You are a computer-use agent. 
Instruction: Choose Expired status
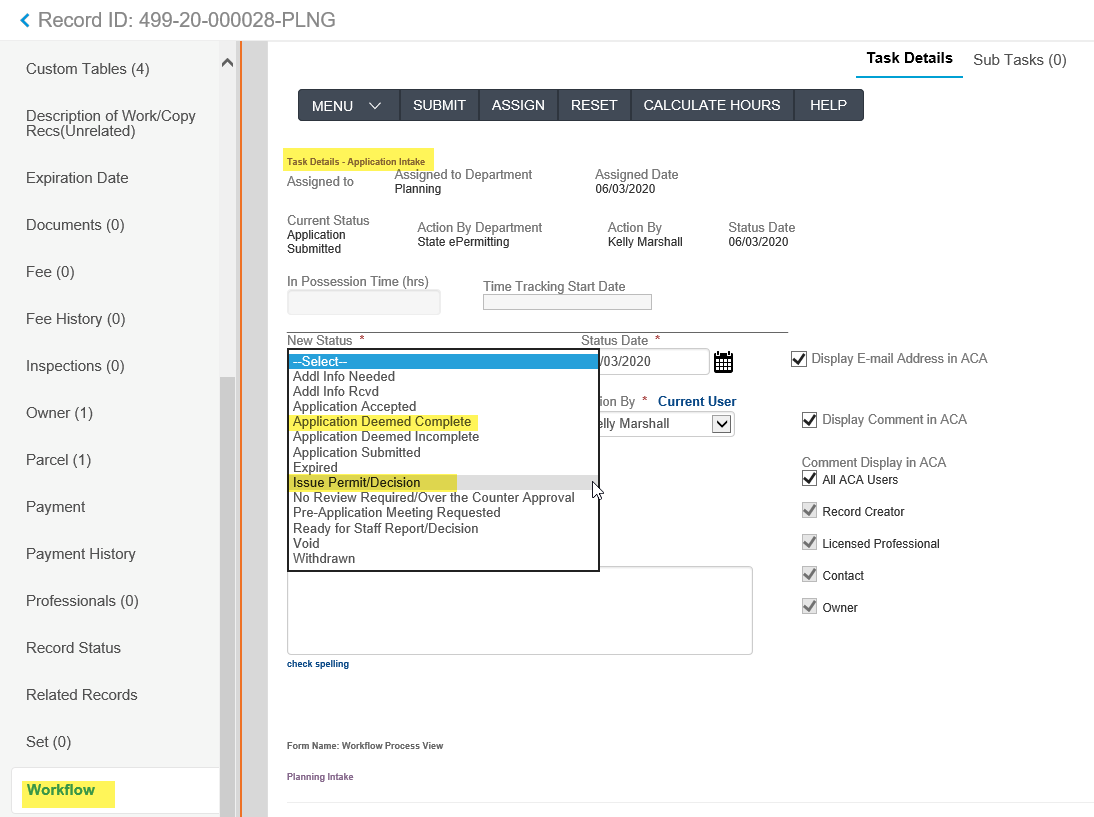[444, 467]
